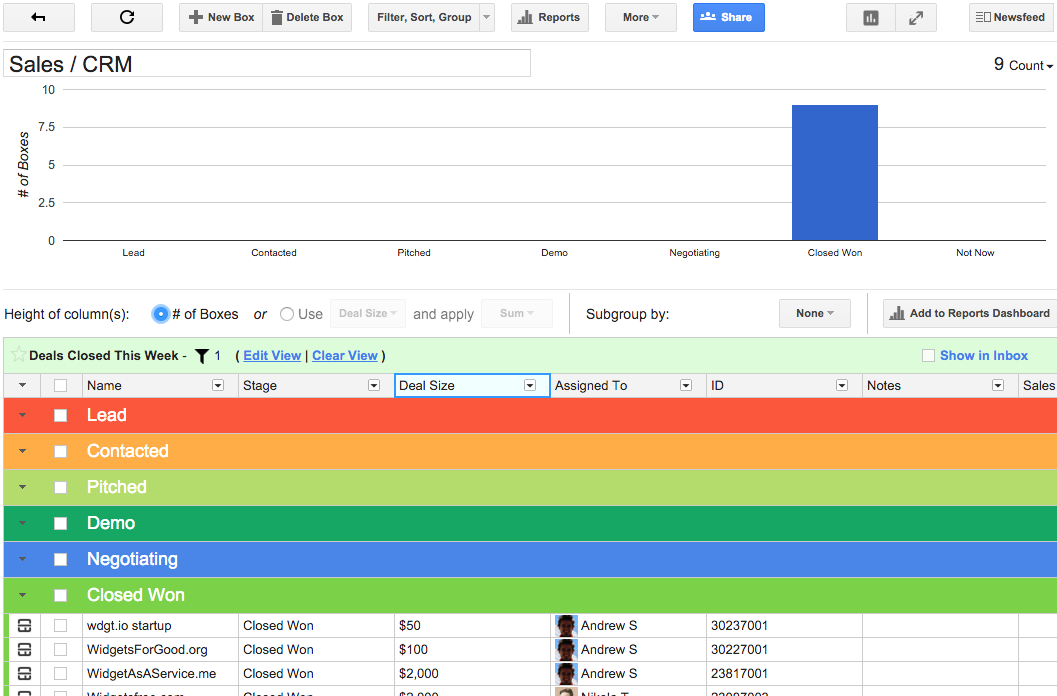Share this pipeline
Screen dimensions: 1057x696
[x=729, y=18]
